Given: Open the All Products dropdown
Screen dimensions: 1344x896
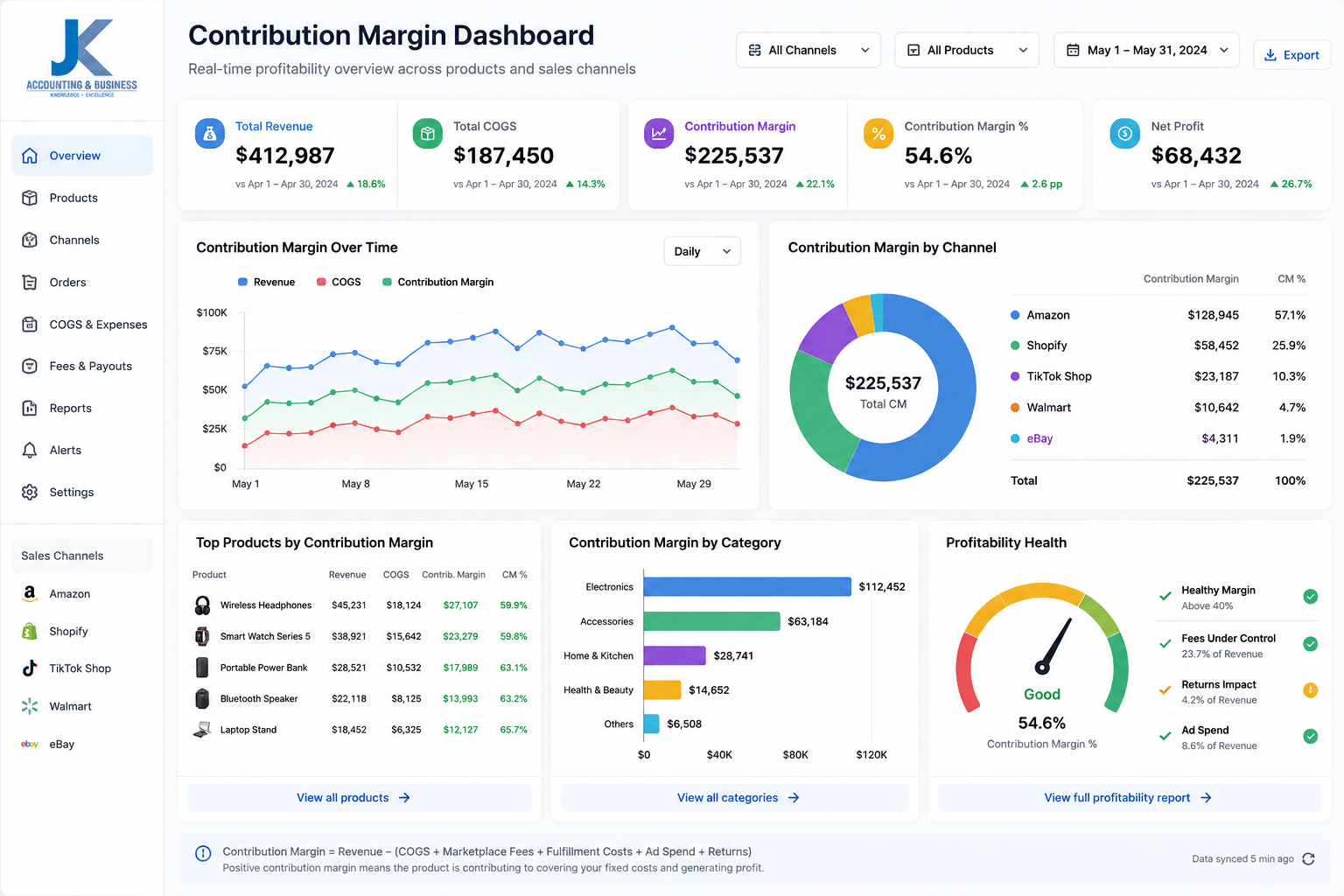Looking at the screenshot, I should click(967, 50).
